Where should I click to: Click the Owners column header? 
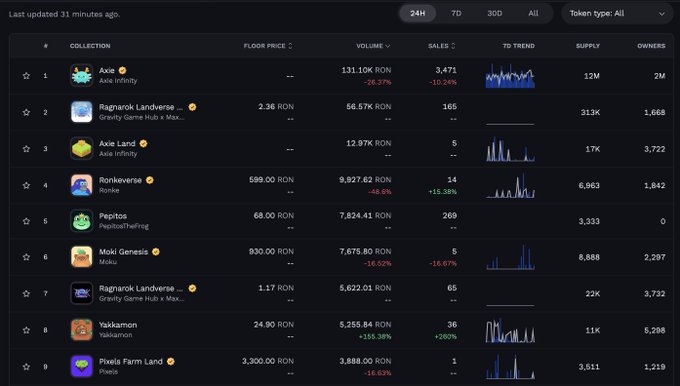[x=651, y=46]
